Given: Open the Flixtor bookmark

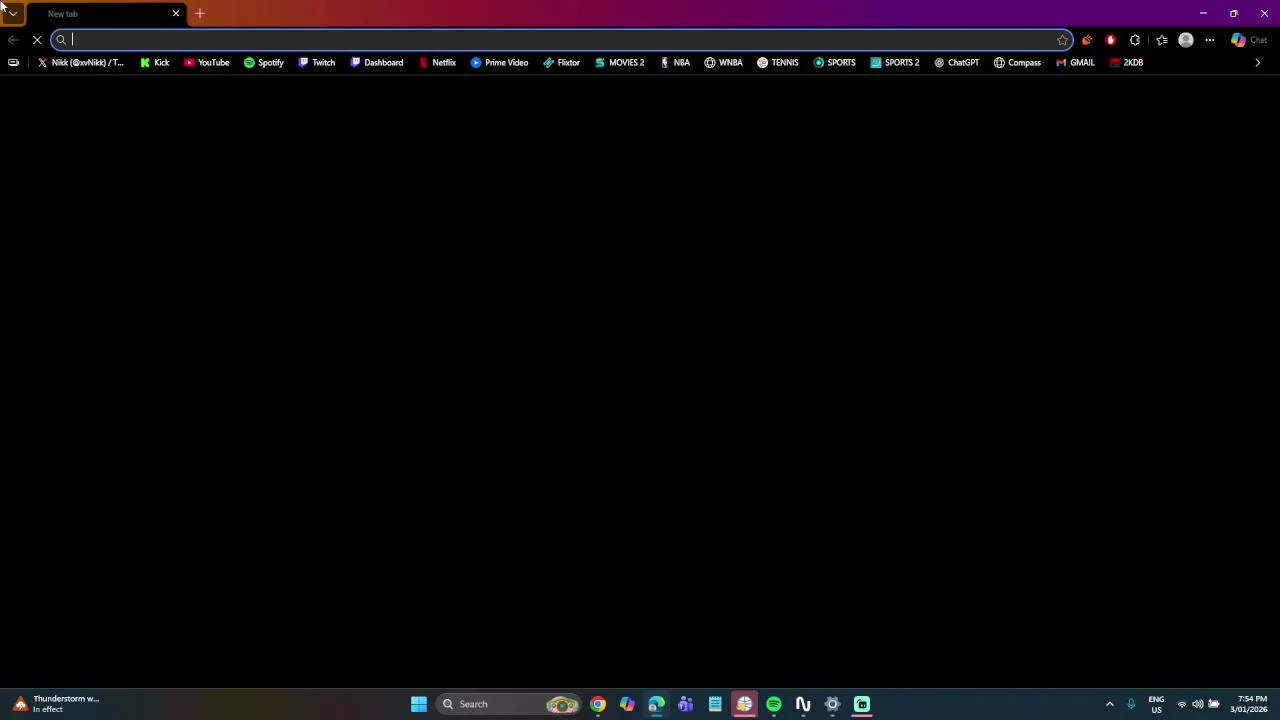Looking at the screenshot, I should (561, 62).
